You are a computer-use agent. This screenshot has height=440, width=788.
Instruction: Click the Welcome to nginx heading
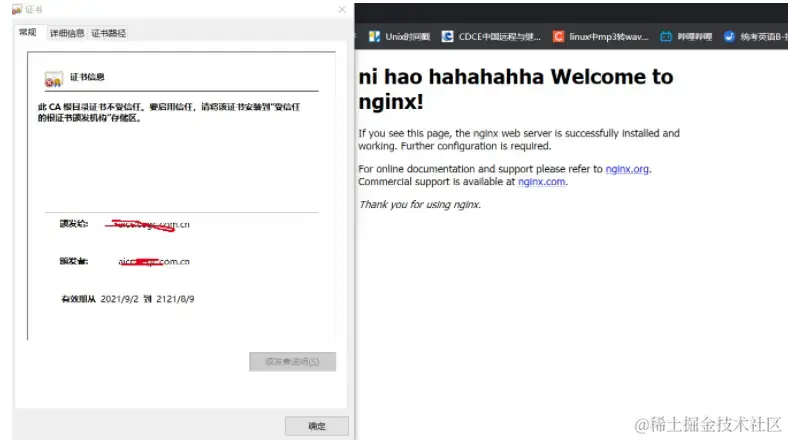click(516, 89)
